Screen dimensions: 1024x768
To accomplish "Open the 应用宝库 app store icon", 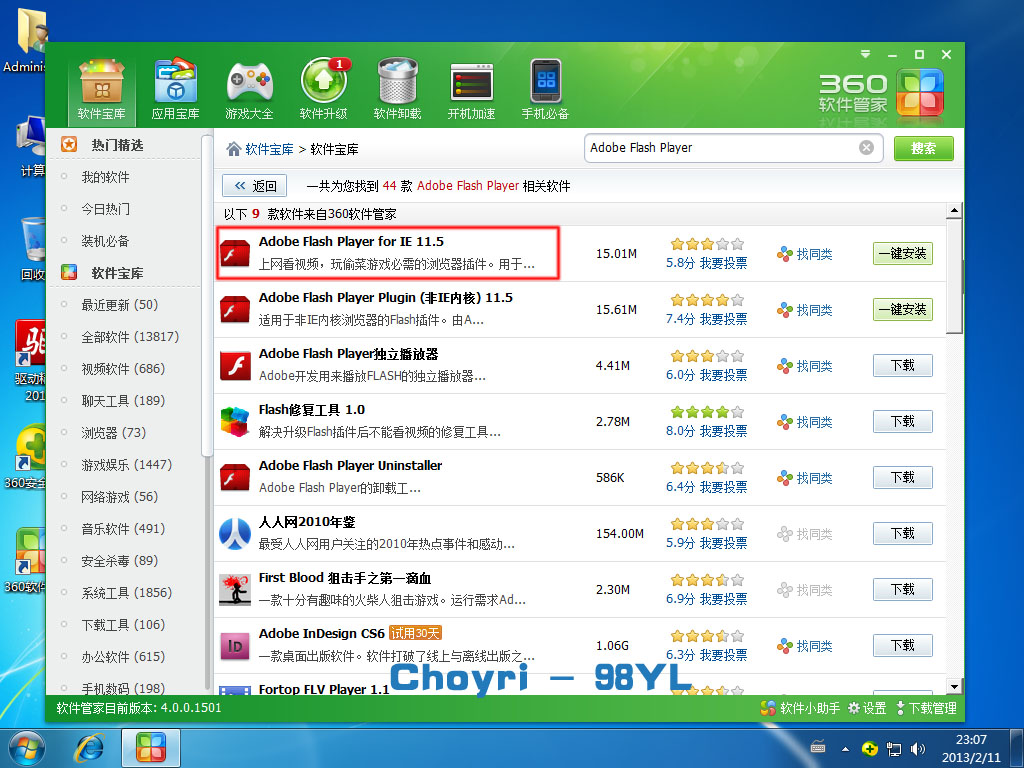I will click(175, 82).
